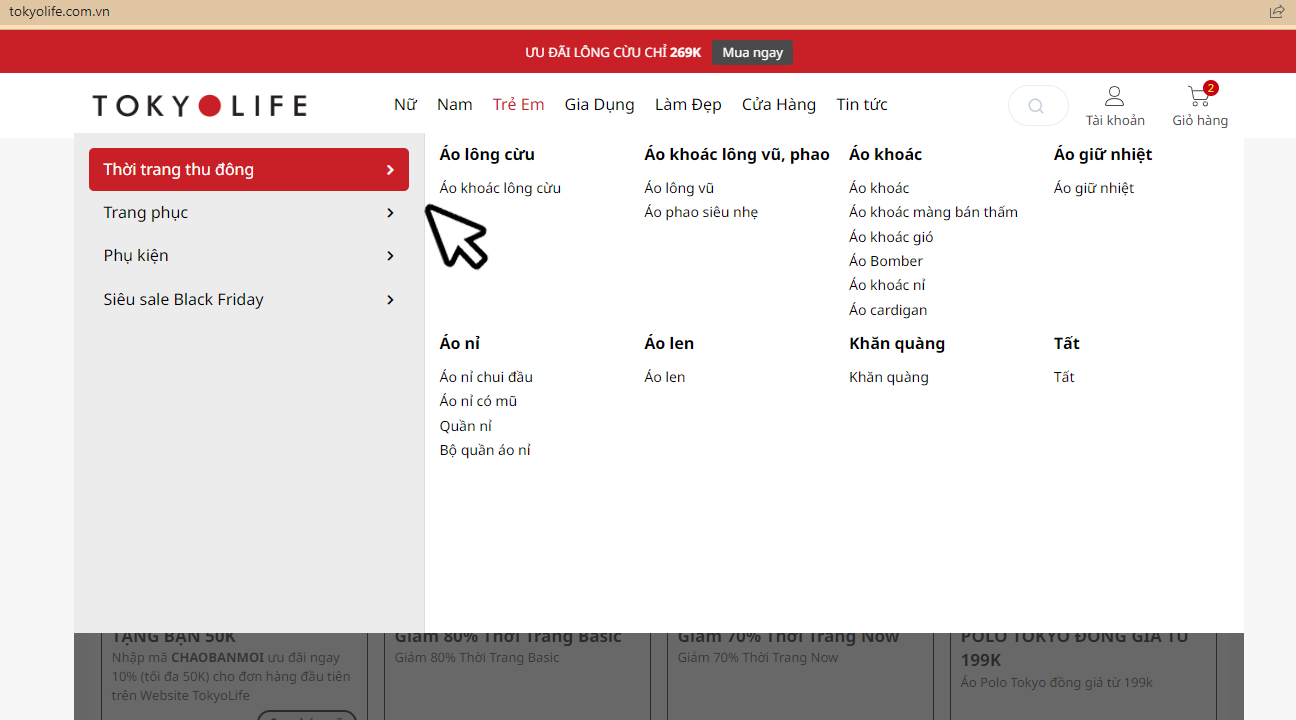Open the Trẻ Em menu
Screen dimensions: 1296x720
click(518, 105)
